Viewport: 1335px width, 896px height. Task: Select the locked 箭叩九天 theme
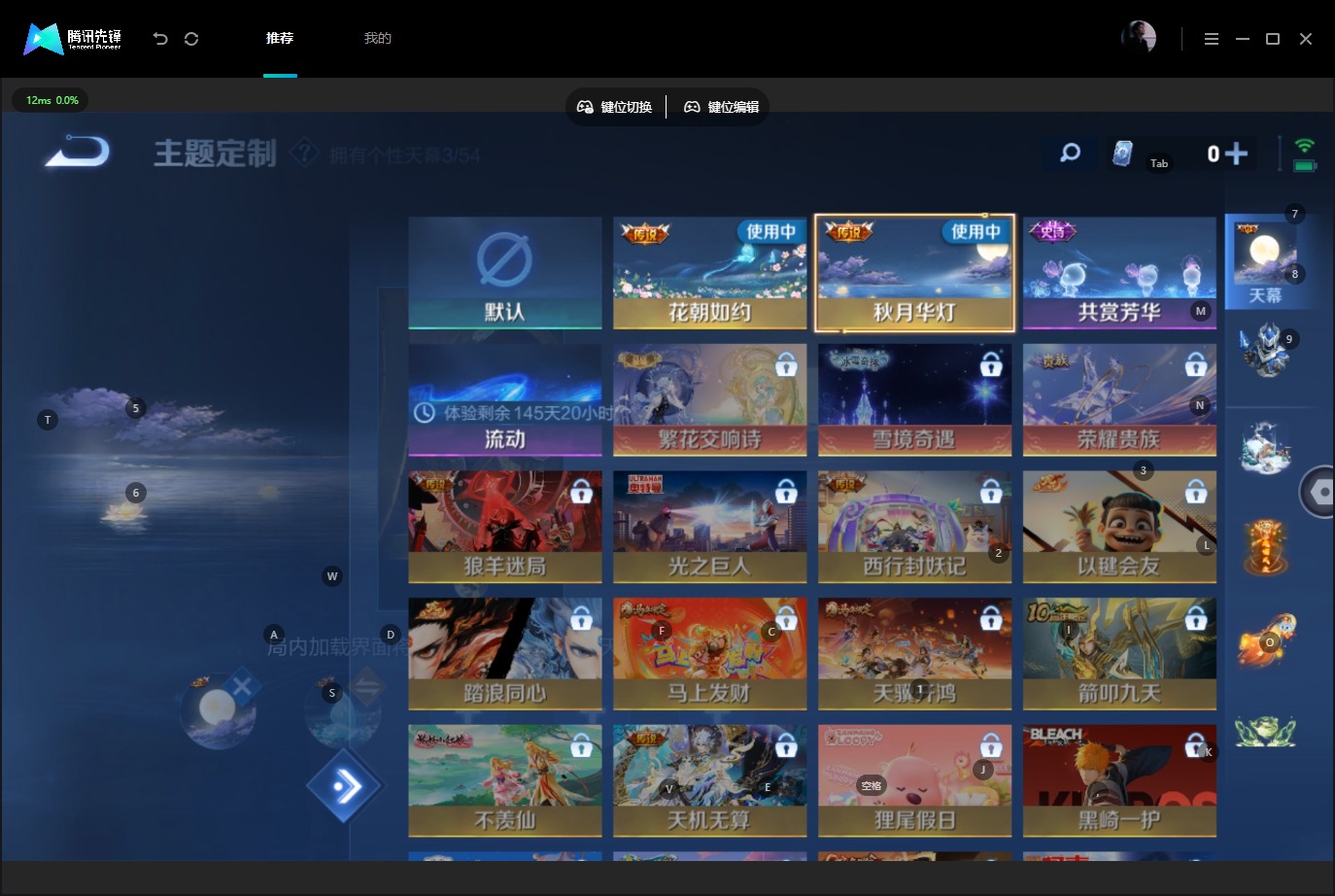1119,654
